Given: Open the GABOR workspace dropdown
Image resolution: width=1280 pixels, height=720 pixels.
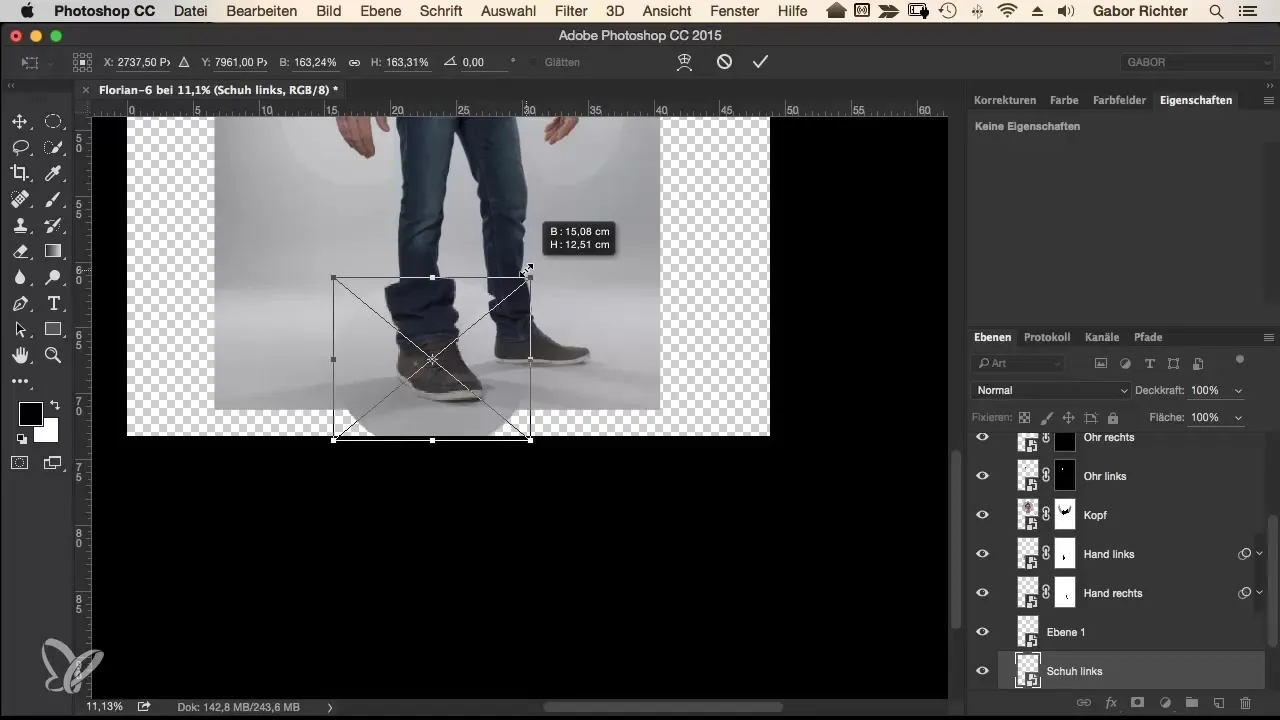Looking at the screenshot, I should point(1196,62).
